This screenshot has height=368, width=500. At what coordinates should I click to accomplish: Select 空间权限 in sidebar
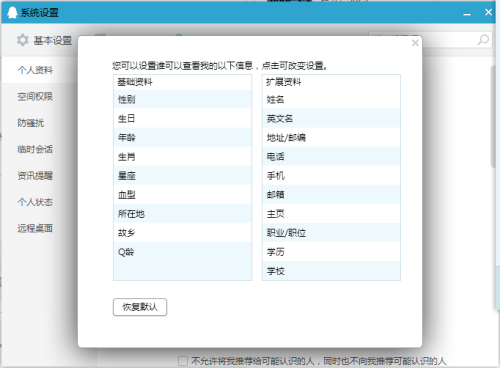tap(35, 96)
